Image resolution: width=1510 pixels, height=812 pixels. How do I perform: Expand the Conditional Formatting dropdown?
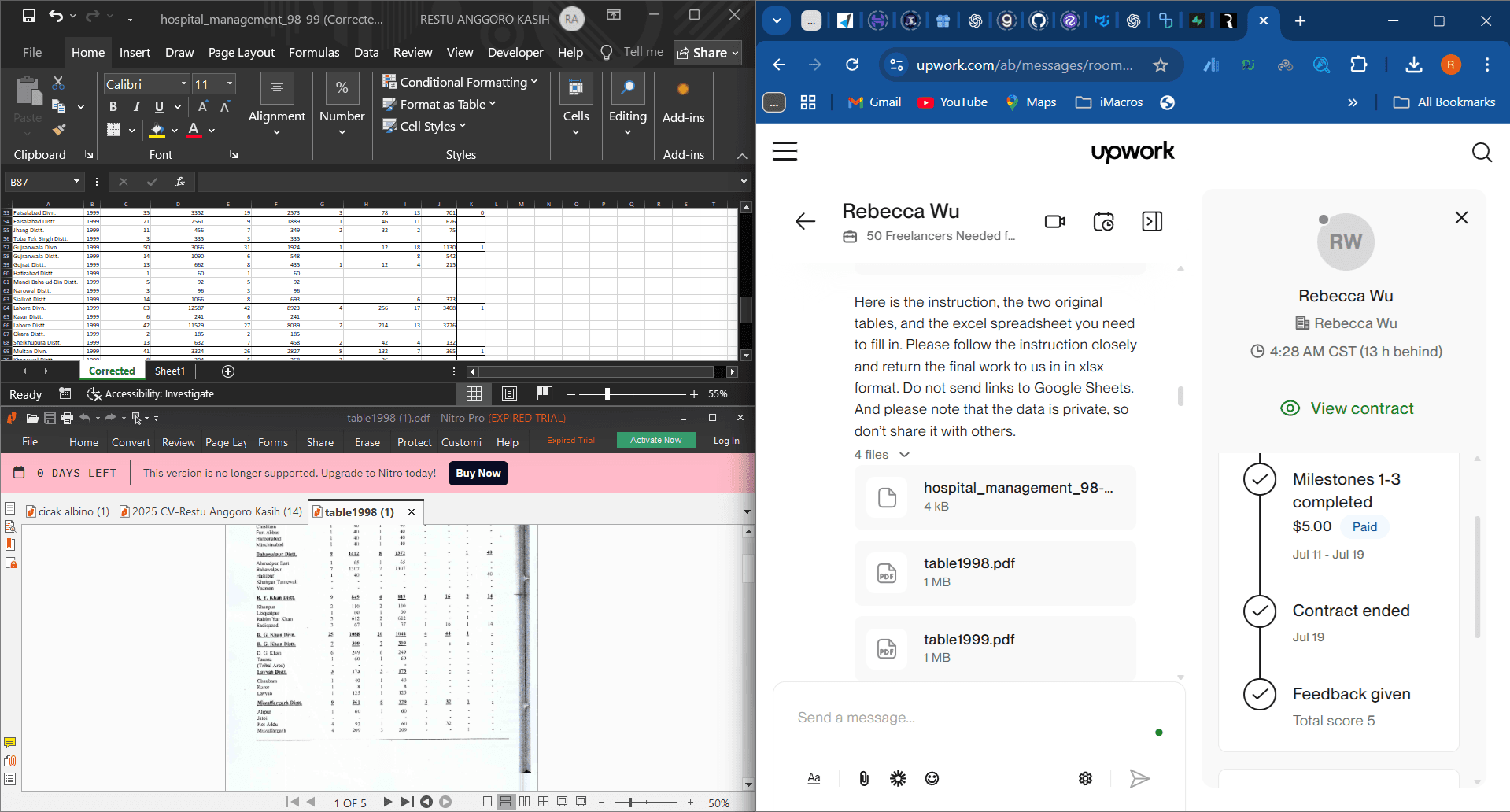pos(460,82)
